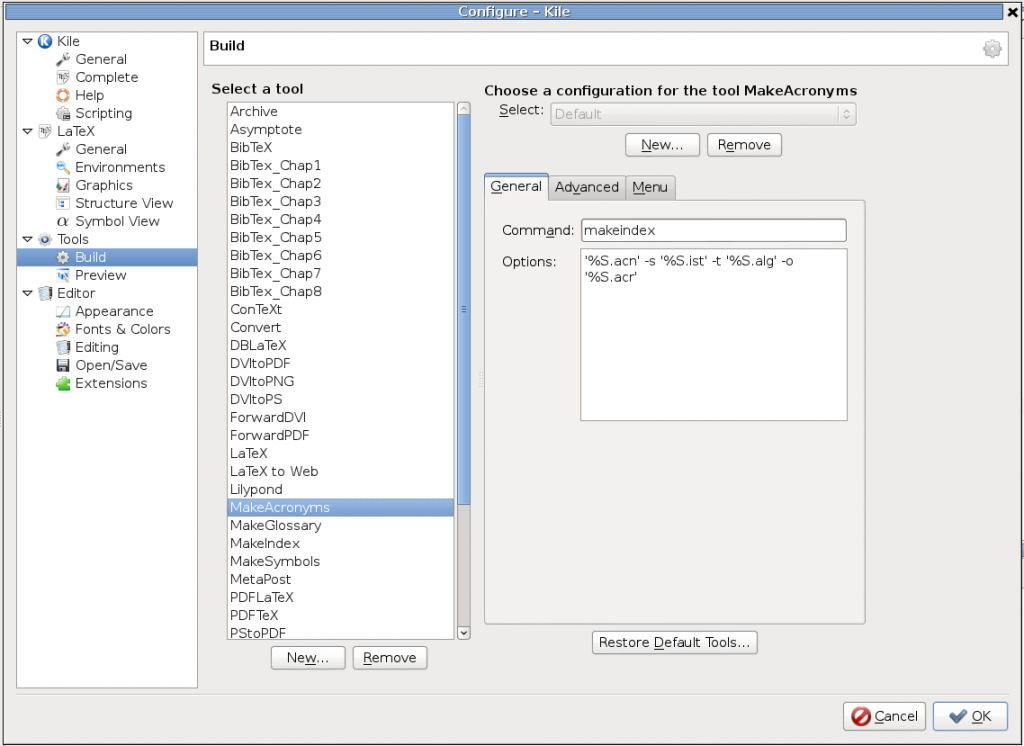Click the tool list scroll up arrow
The image size is (1024, 746).
point(464,108)
